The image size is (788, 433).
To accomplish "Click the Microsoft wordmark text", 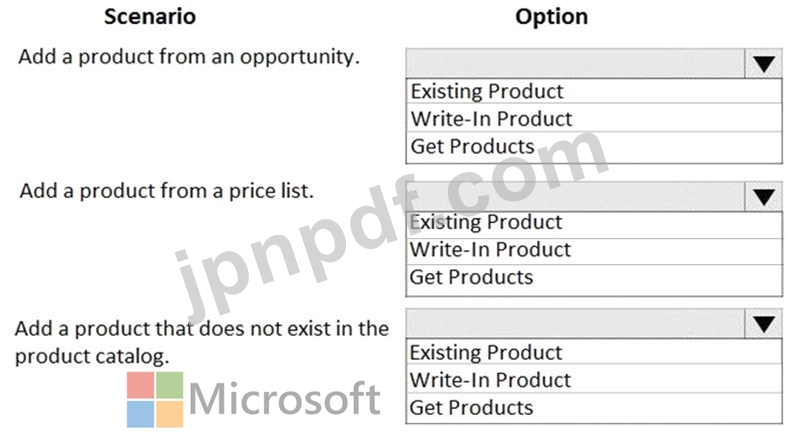I will coord(284,398).
